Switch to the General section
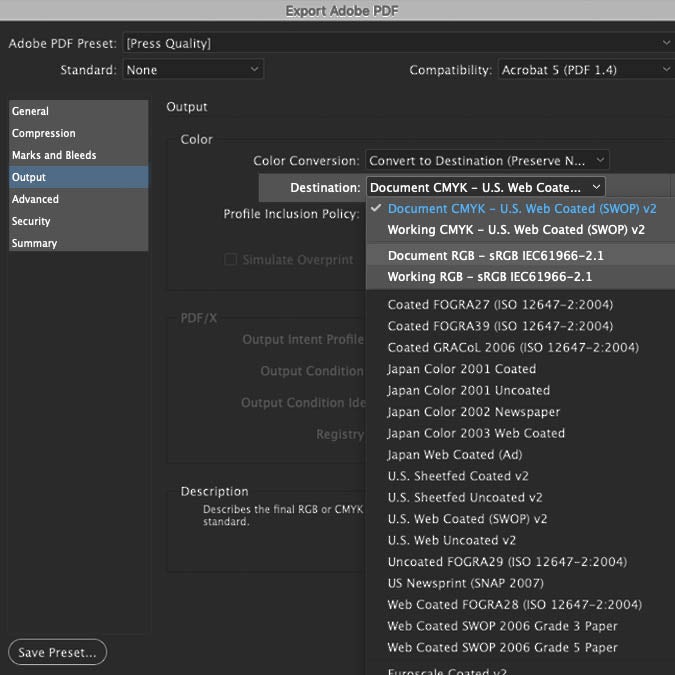This screenshot has height=675, width=675. click(x=31, y=111)
